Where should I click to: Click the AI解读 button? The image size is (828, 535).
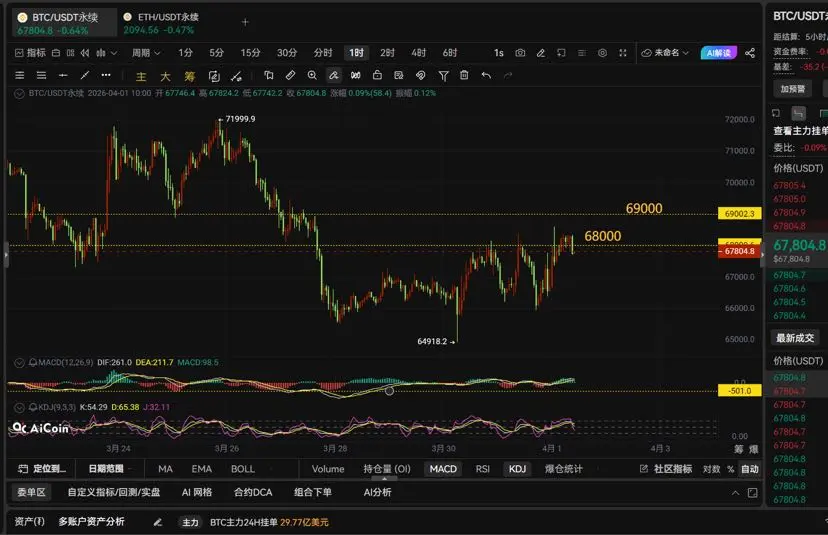pyautogui.click(x=718, y=53)
